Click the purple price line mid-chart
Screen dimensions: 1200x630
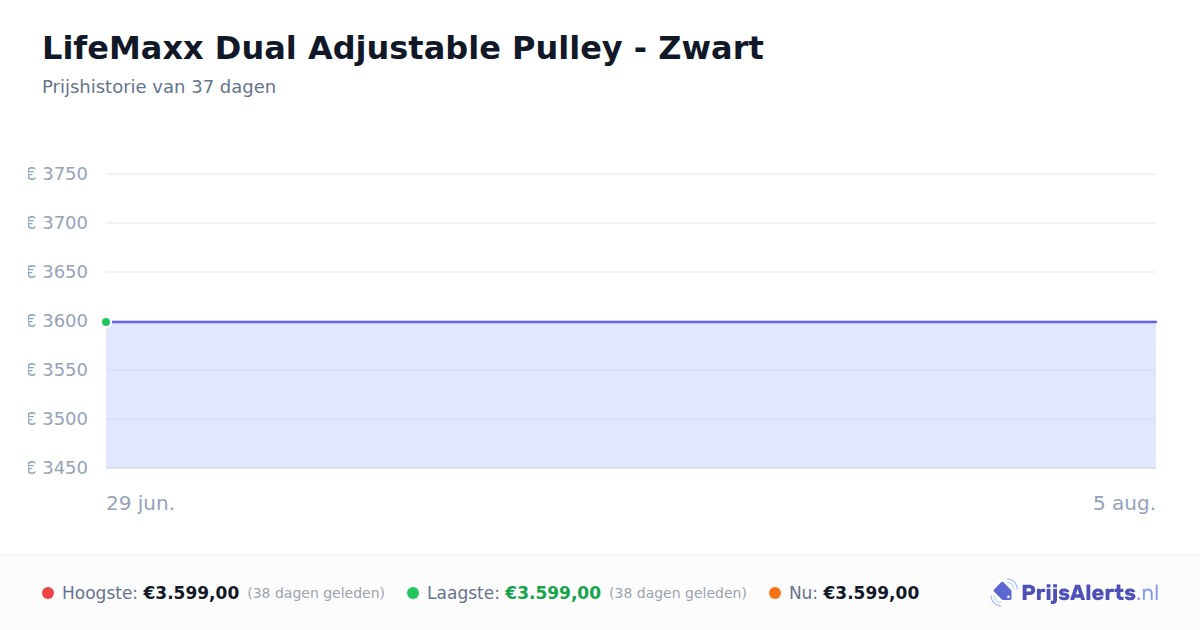631,322
